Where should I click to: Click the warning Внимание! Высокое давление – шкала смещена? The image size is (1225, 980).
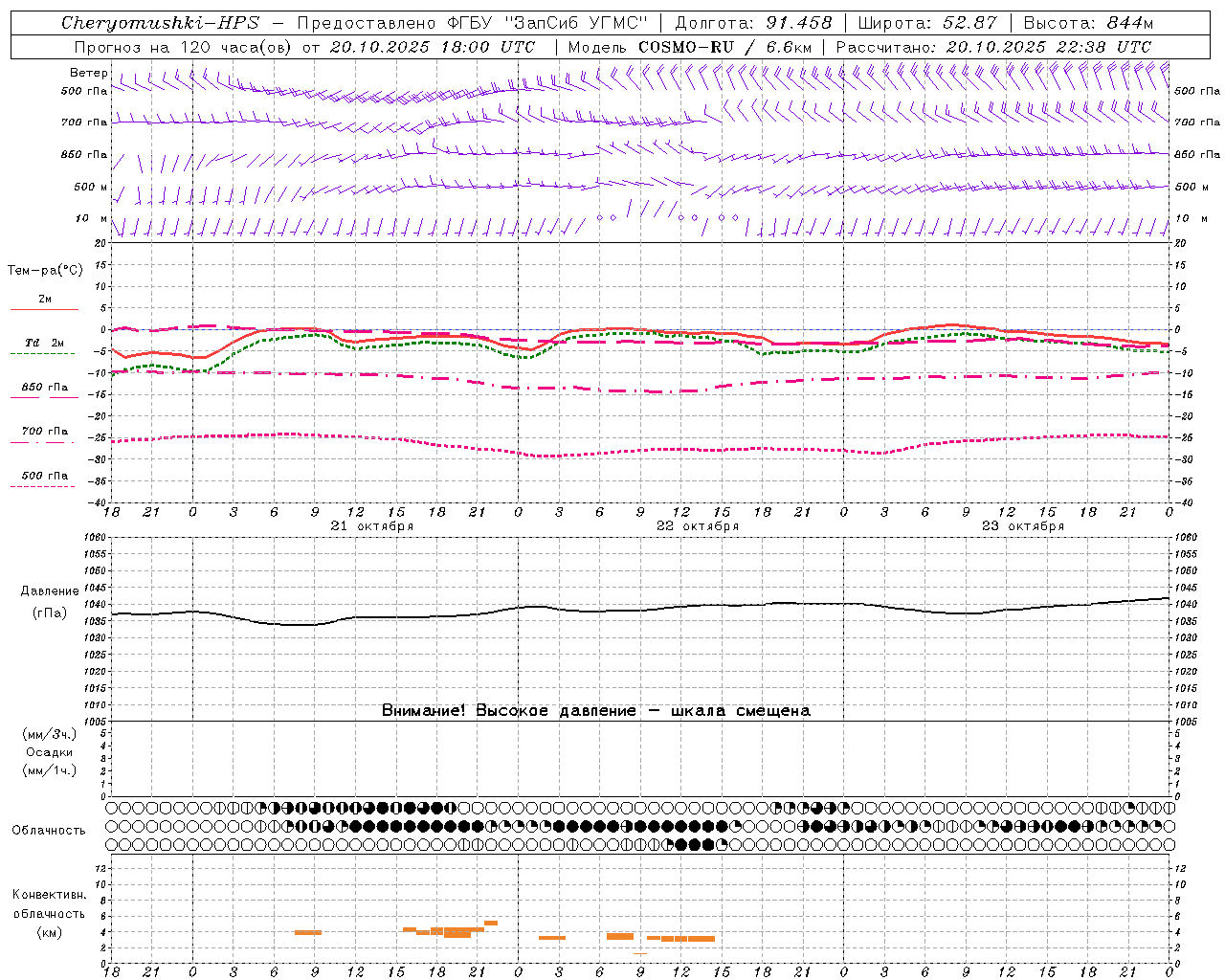596,711
